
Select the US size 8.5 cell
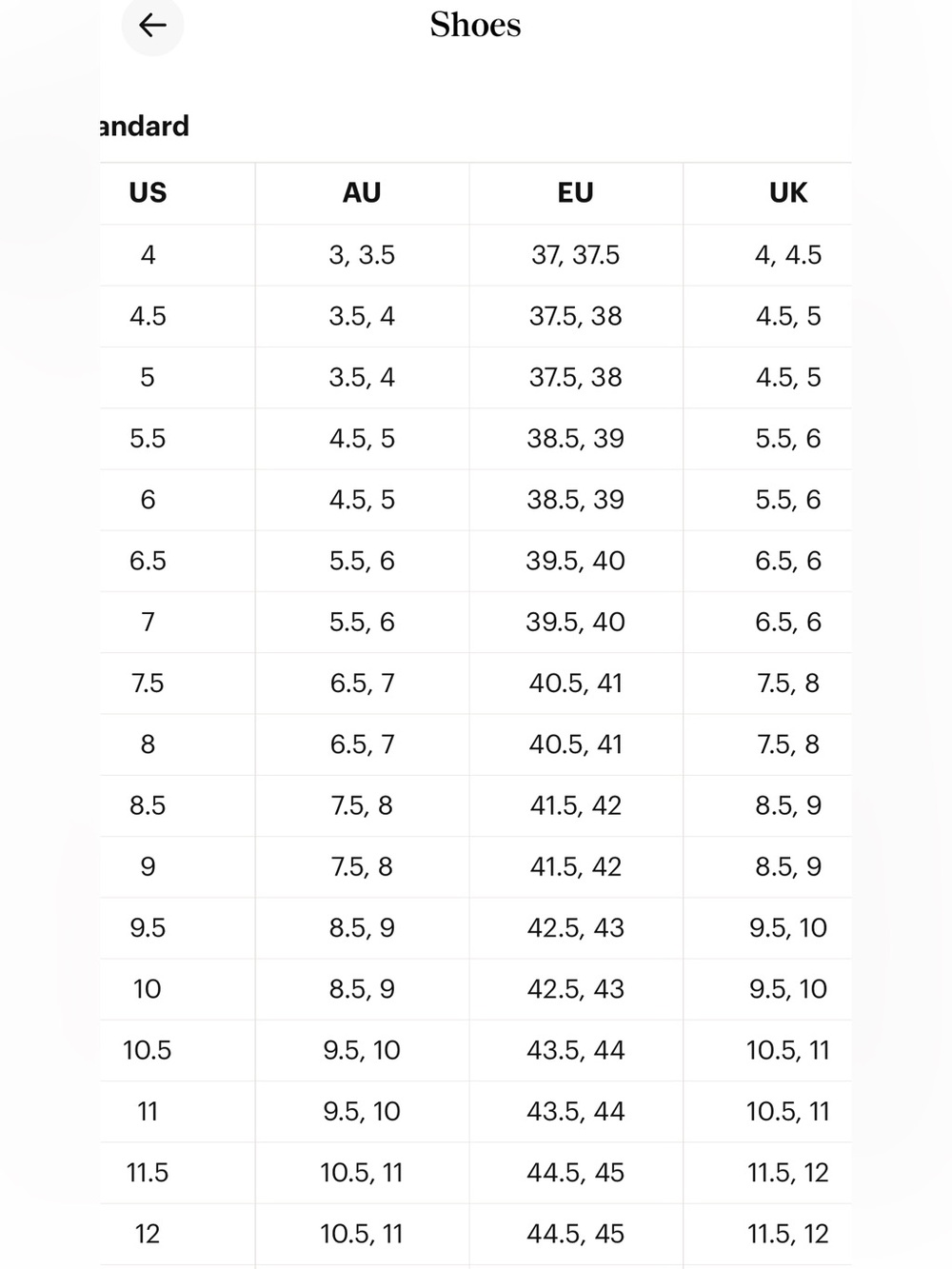pos(148,805)
